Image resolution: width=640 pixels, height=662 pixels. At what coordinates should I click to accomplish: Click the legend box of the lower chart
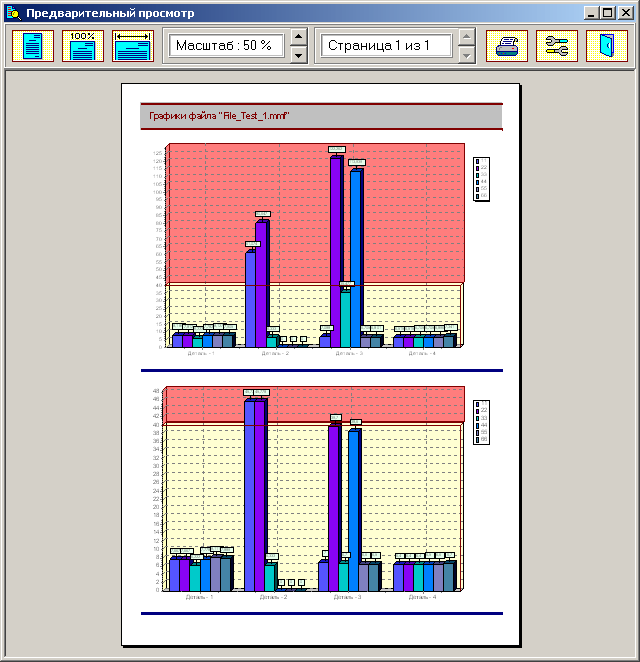(481, 420)
